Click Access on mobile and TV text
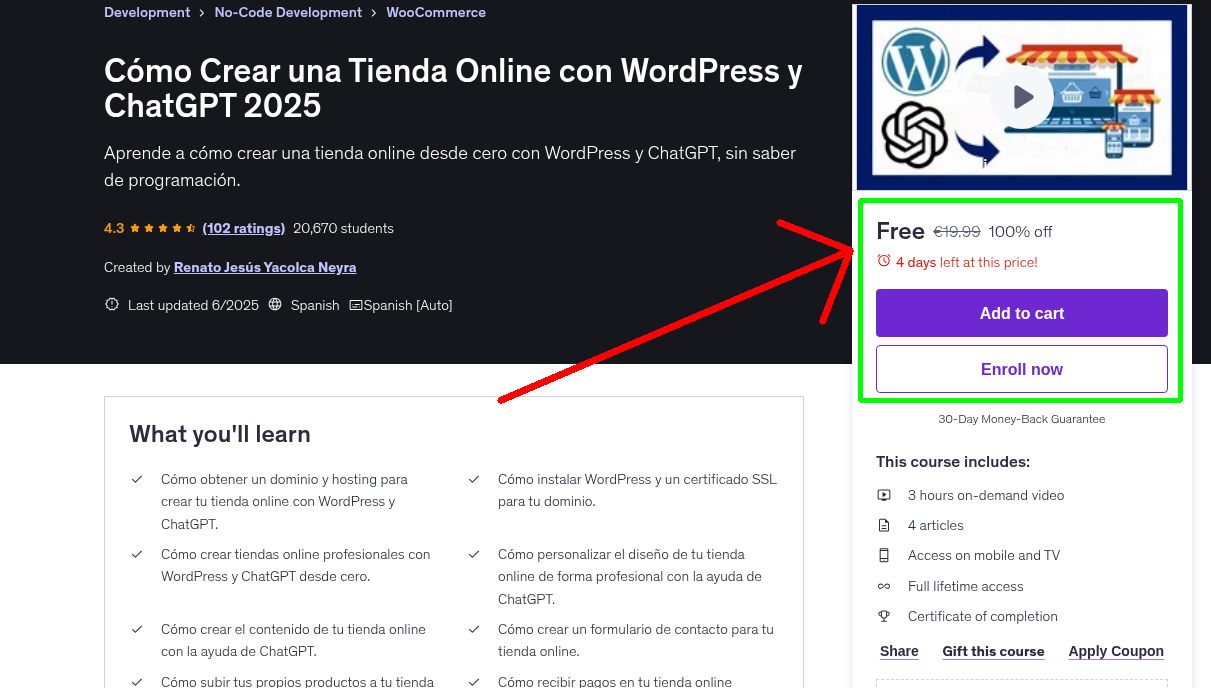The height and width of the screenshot is (688, 1211). point(984,555)
